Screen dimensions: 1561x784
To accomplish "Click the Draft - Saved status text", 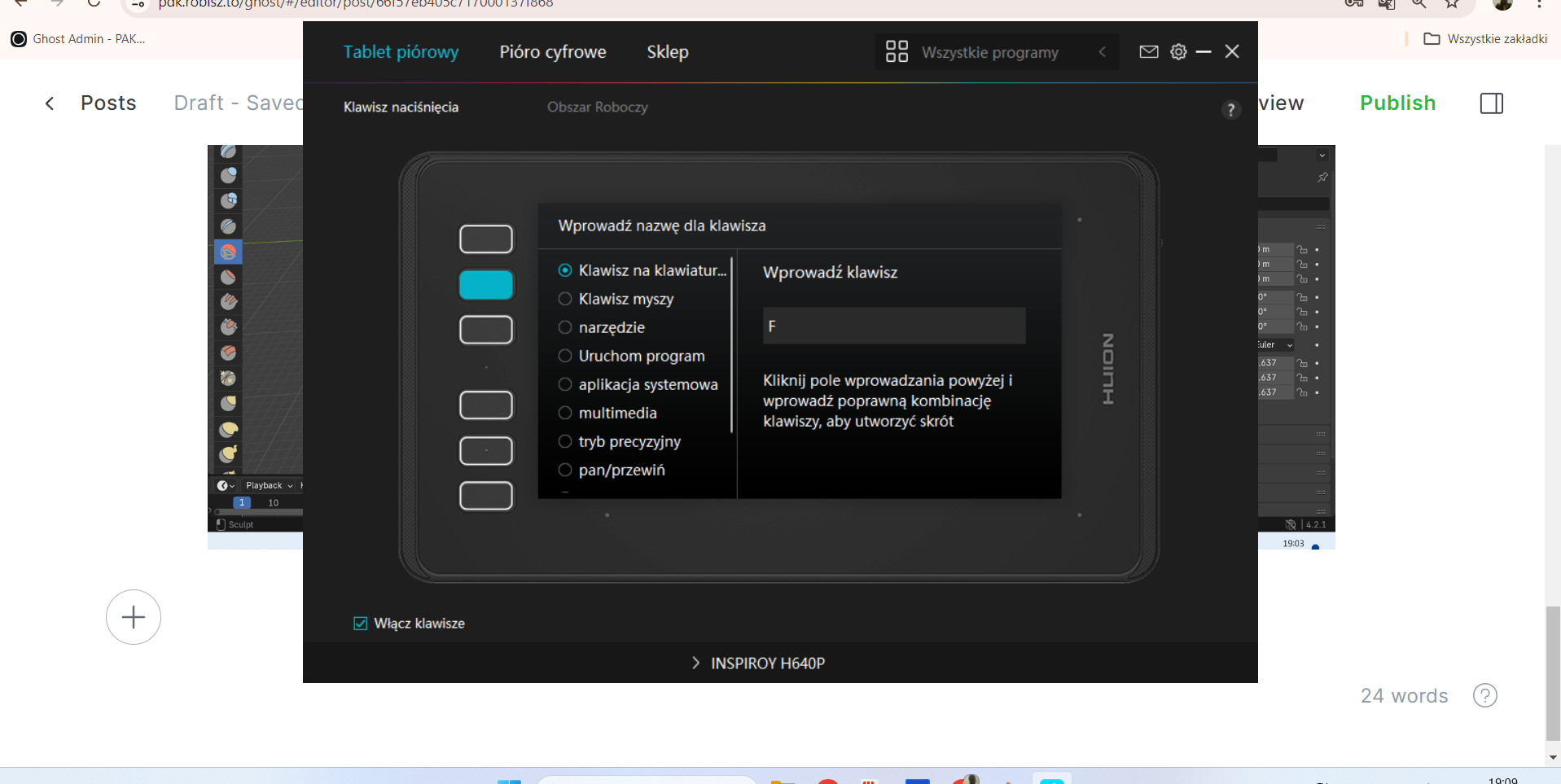I will [x=238, y=103].
